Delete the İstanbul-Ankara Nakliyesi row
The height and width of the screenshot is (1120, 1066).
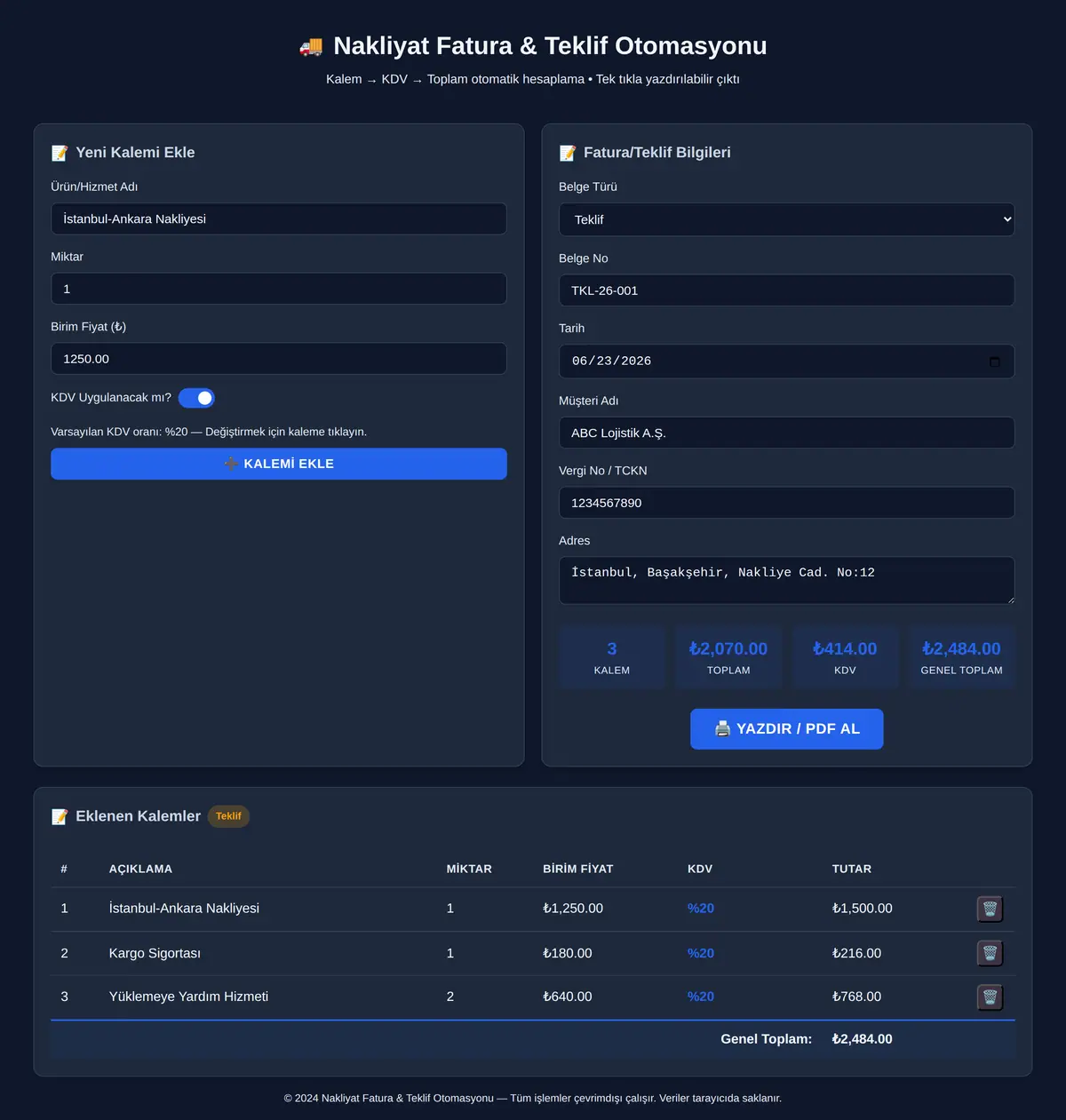pos(990,909)
